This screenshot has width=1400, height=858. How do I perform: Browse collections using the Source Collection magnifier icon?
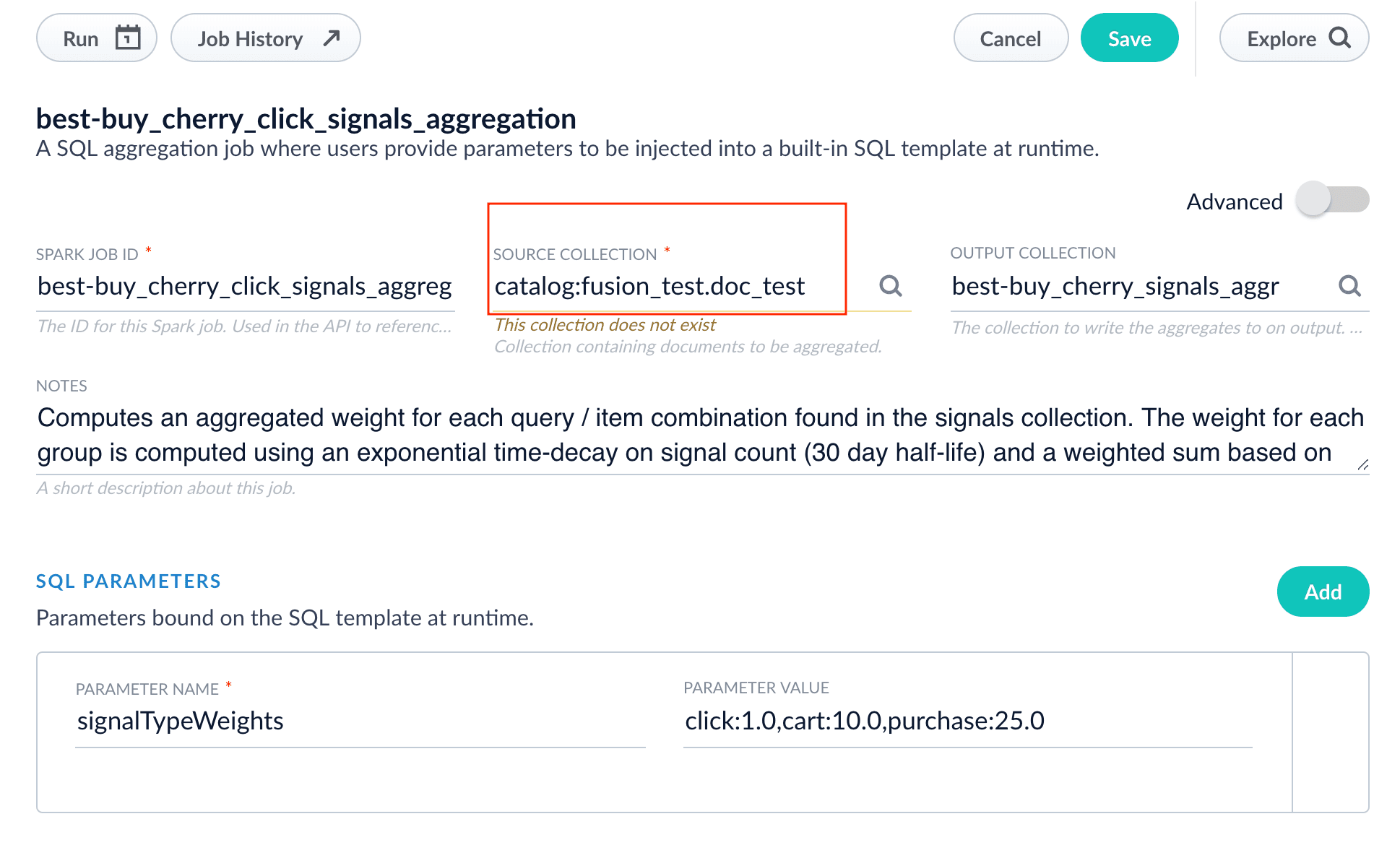click(x=890, y=286)
